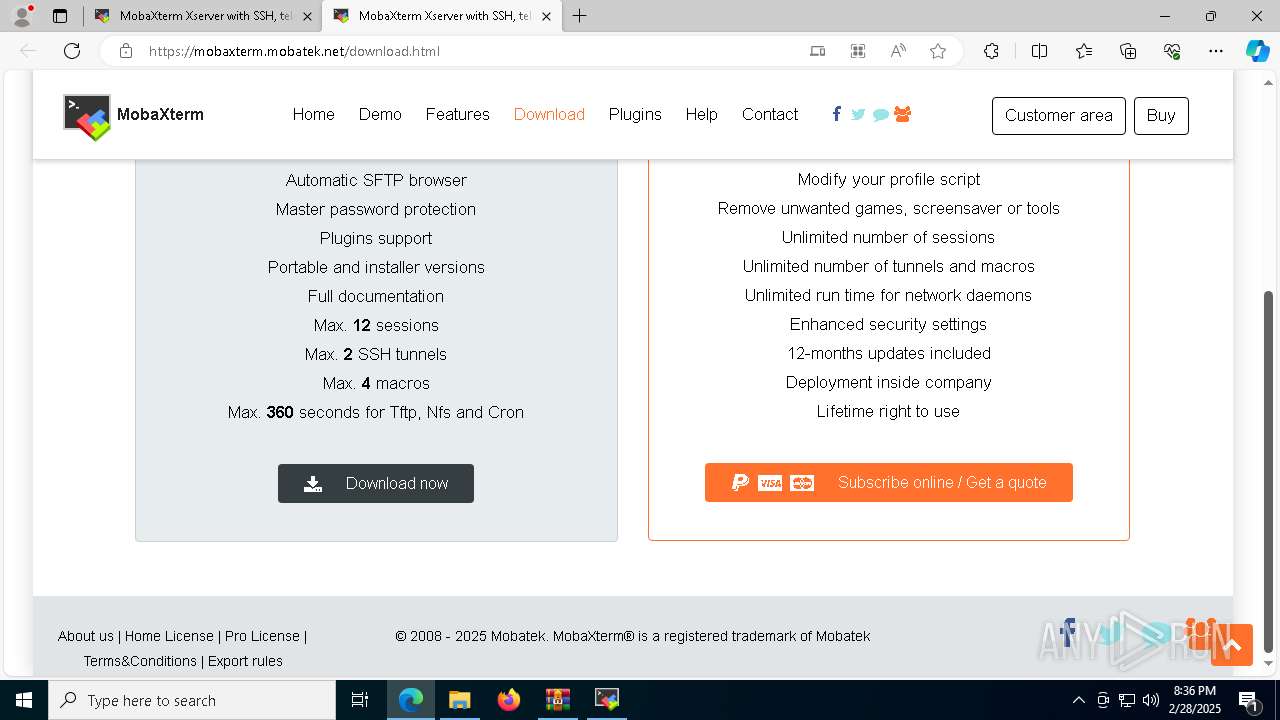Open the Contact menu item
This screenshot has height=720, width=1280.
(x=770, y=114)
